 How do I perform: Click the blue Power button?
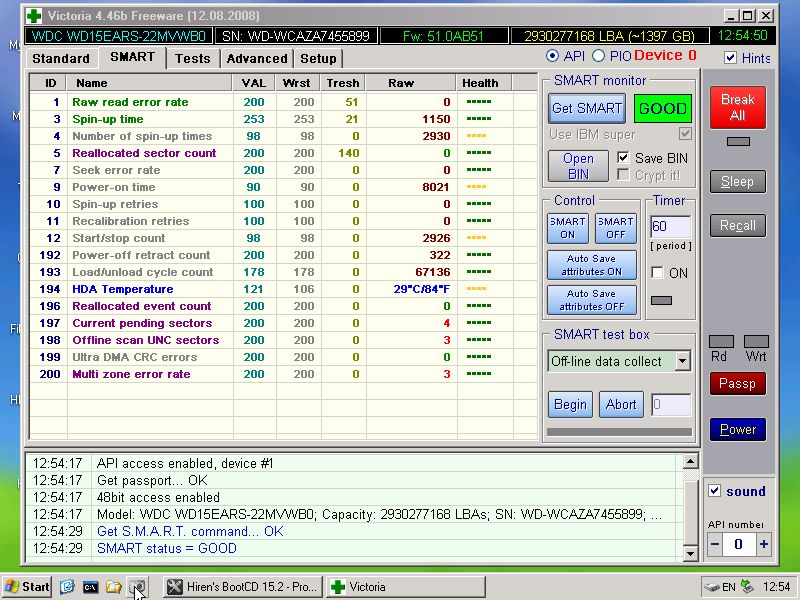tap(737, 430)
